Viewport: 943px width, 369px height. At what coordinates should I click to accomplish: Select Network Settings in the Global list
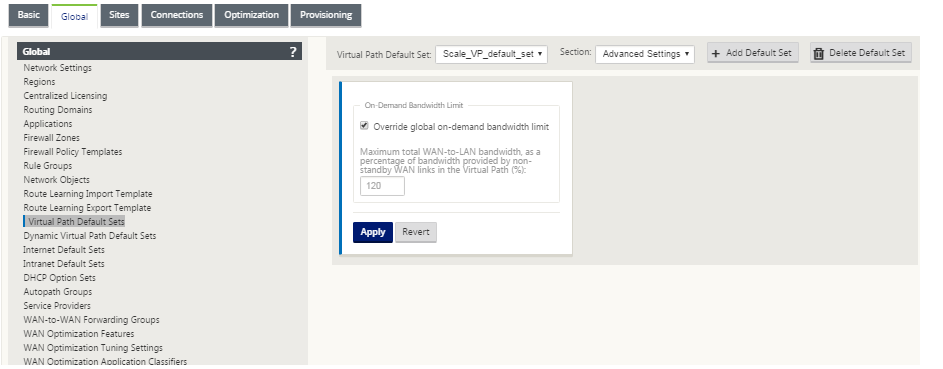pos(58,68)
